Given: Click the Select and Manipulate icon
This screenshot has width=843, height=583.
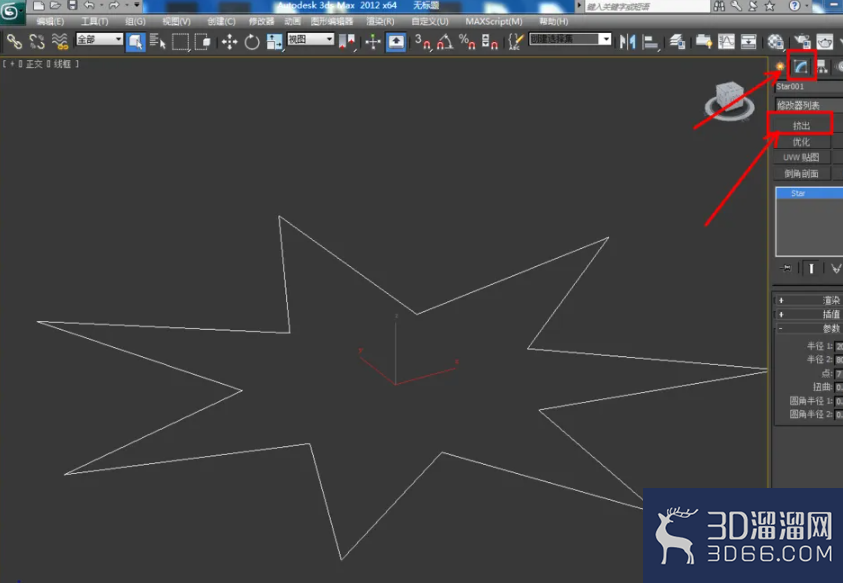Looking at the screenshot, I should point(373,41).
